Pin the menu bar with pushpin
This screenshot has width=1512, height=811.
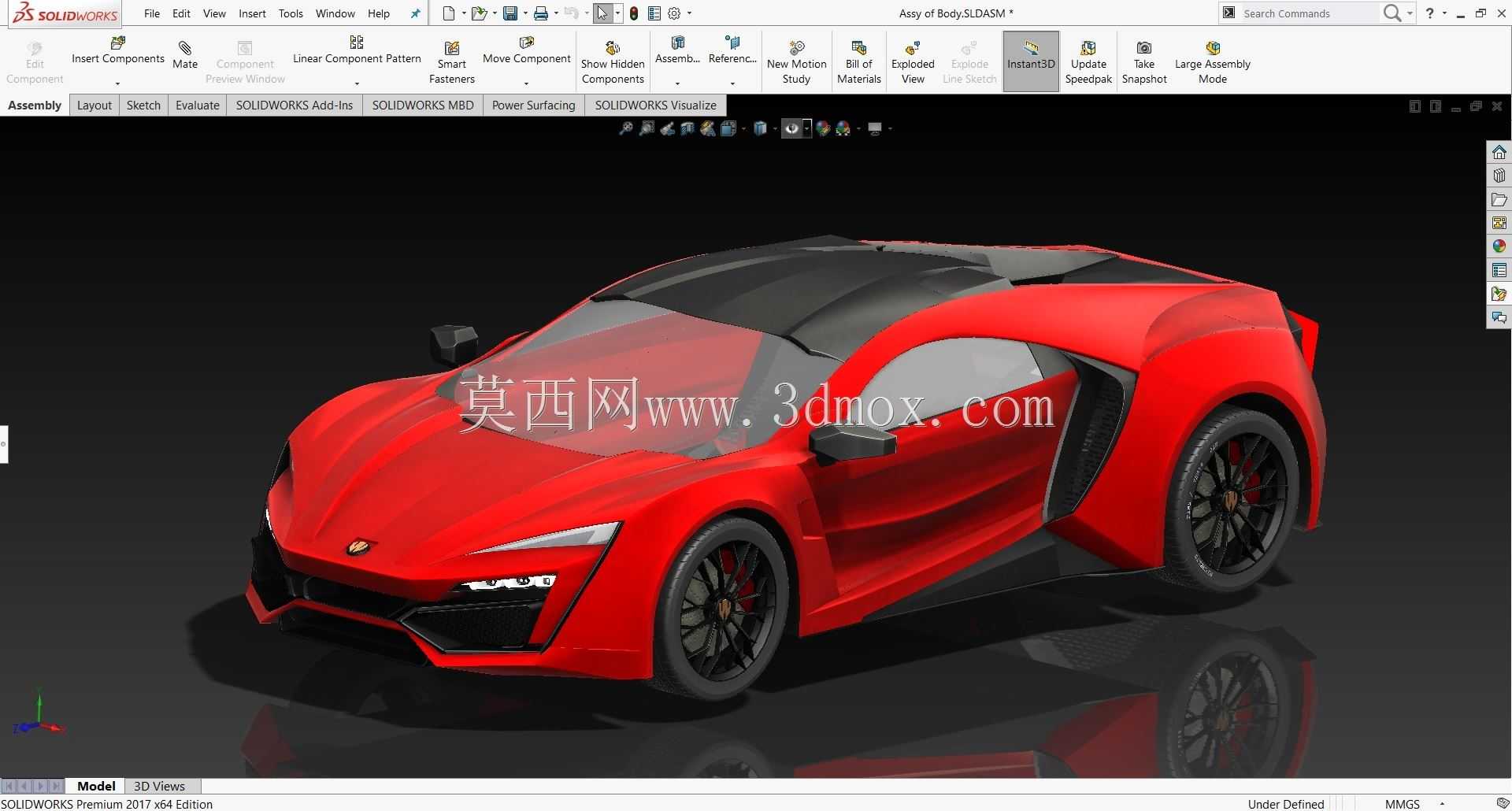(415, 13)
